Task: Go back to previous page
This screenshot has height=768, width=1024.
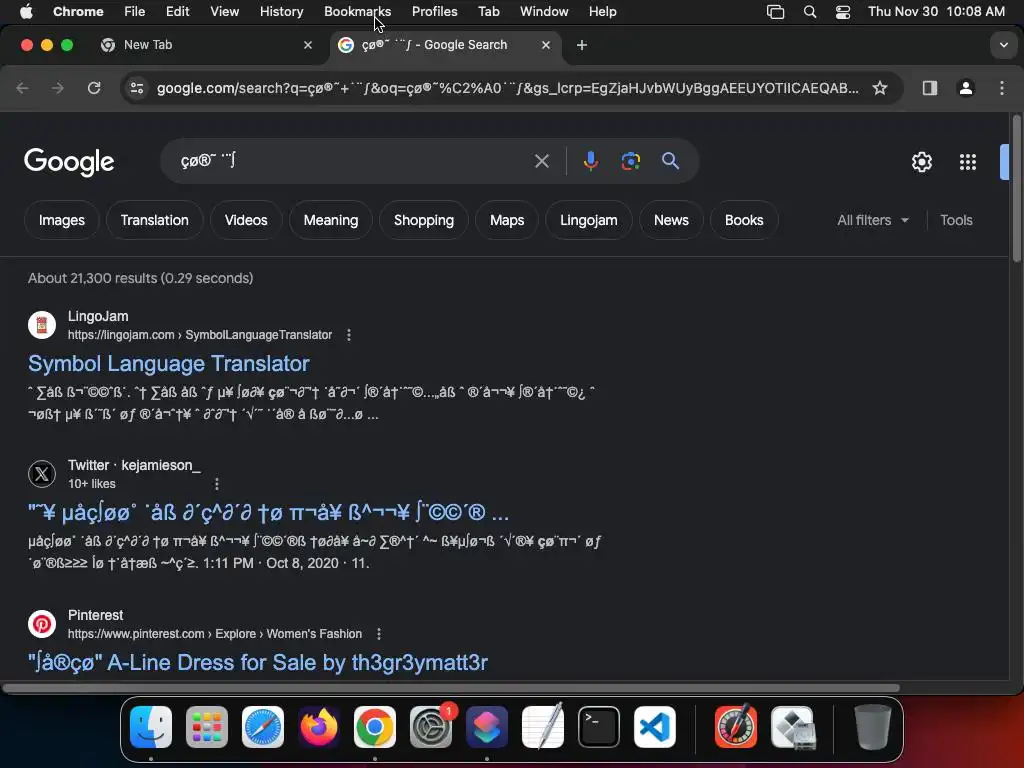Action: pyautogui.click(x=22, y=88)
